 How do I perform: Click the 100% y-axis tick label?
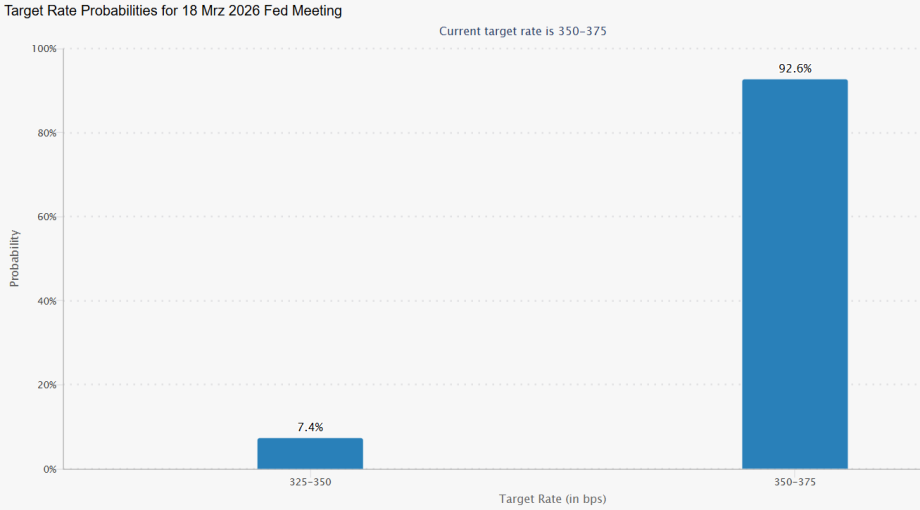pyautogui.click(x=44, y=49)
